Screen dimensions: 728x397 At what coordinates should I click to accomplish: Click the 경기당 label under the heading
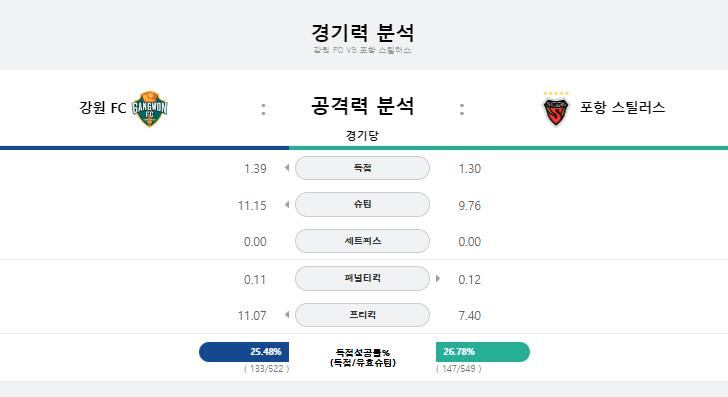362,136
